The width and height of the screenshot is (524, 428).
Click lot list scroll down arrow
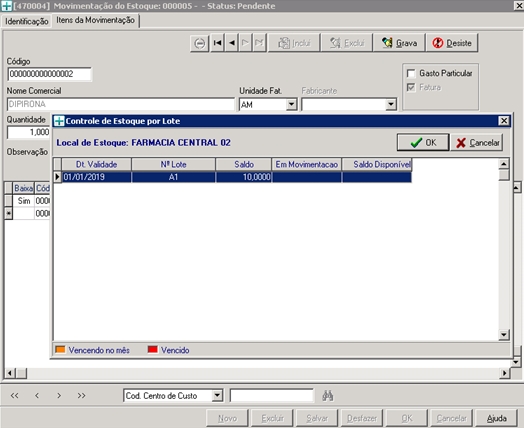pyautogui.click(x=504, y=334)
